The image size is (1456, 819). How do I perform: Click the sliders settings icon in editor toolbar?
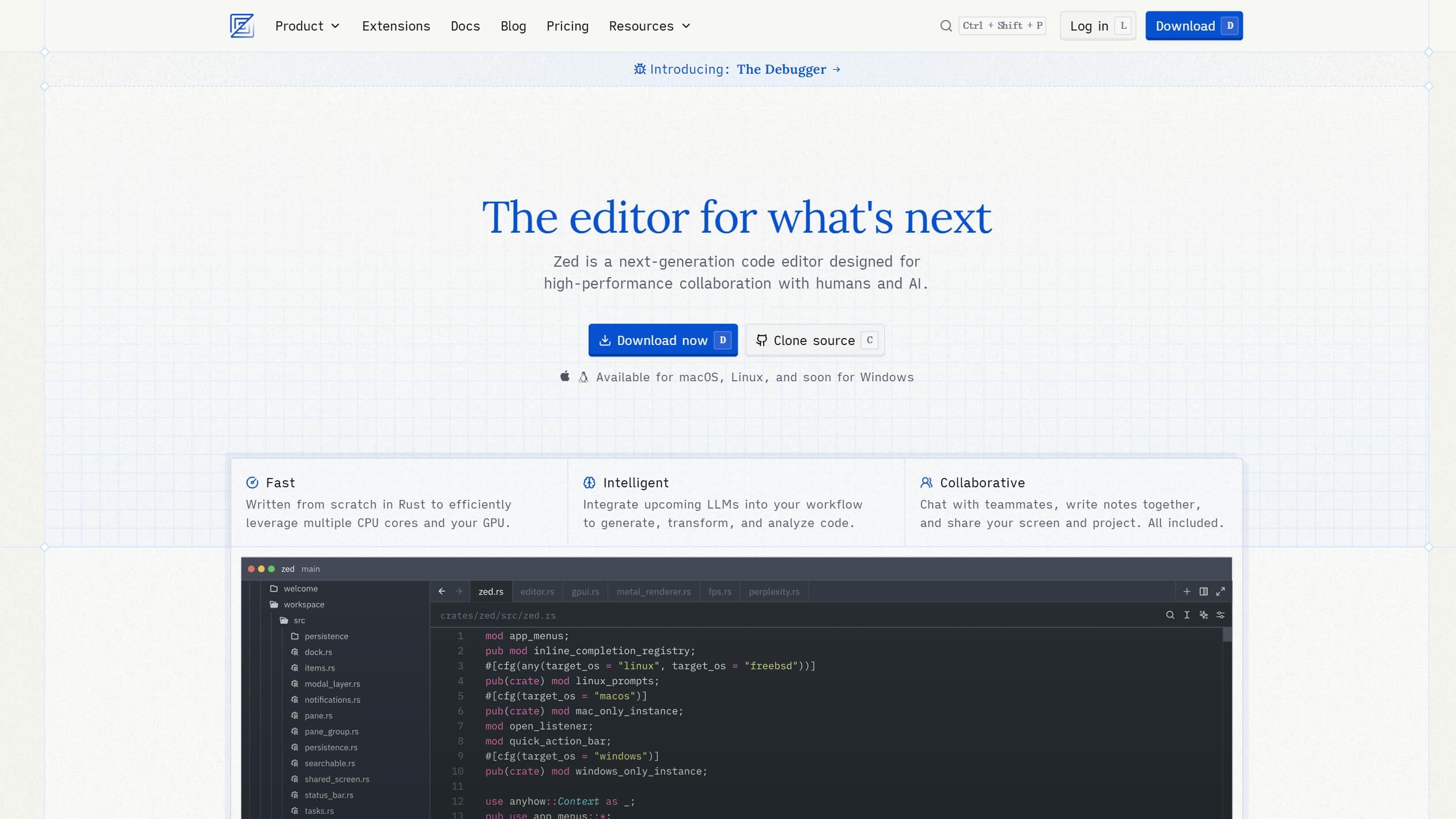[1220, 615]
